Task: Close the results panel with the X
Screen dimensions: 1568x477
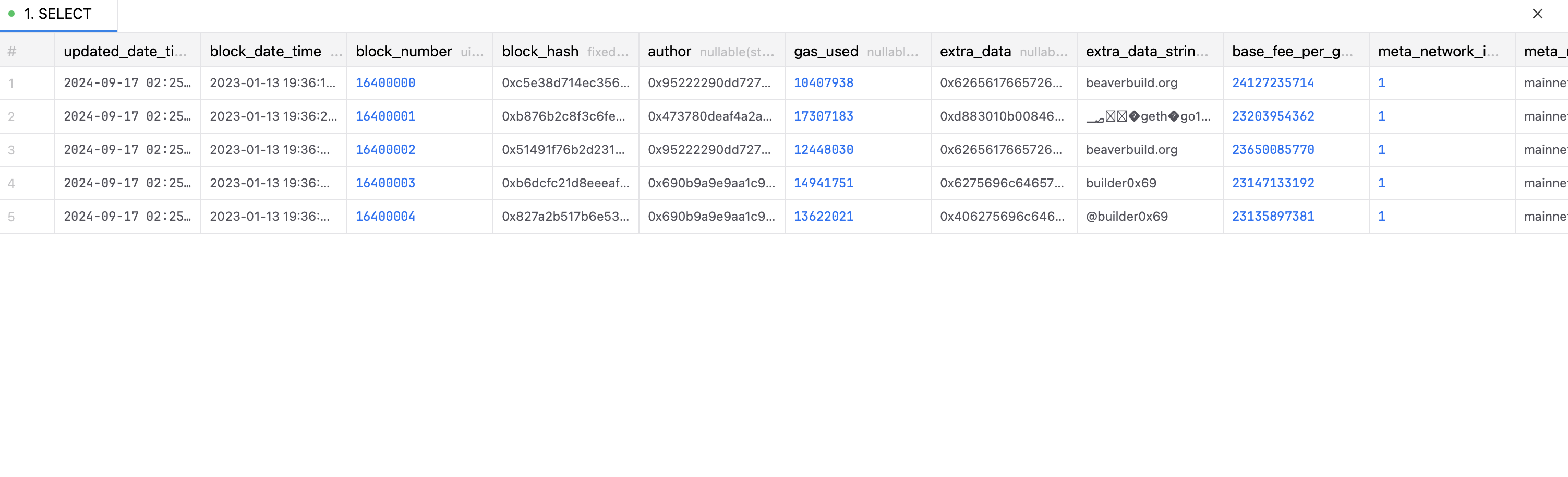Action: [x=1537, y=14]
